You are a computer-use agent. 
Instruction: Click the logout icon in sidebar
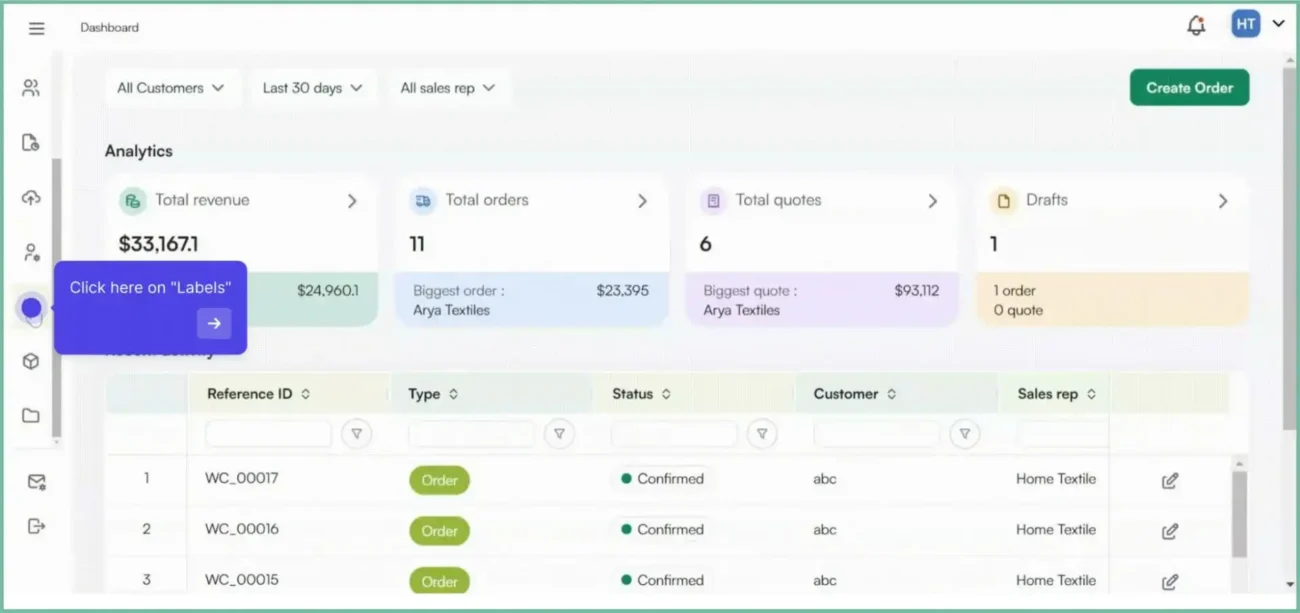[37, 526]
